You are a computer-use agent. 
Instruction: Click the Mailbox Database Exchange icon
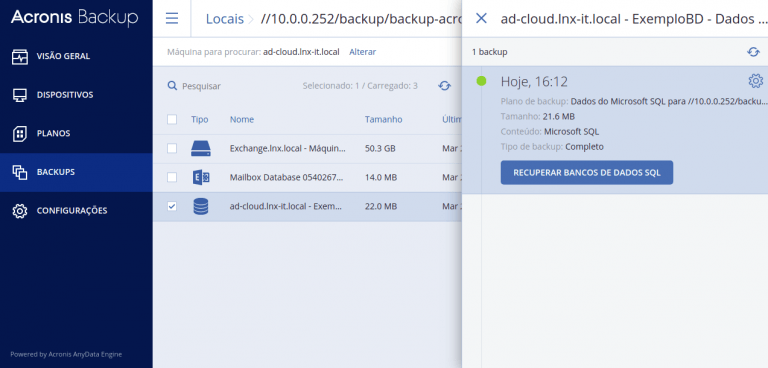(201, 177)
